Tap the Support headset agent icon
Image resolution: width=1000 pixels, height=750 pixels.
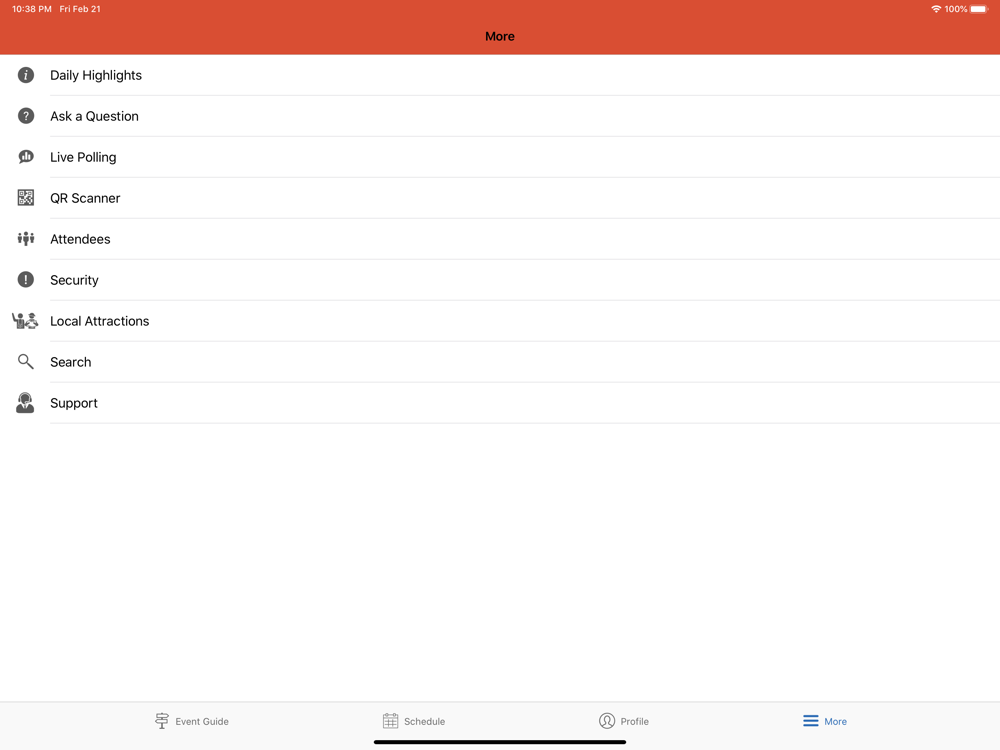click(x=25, y=403)
